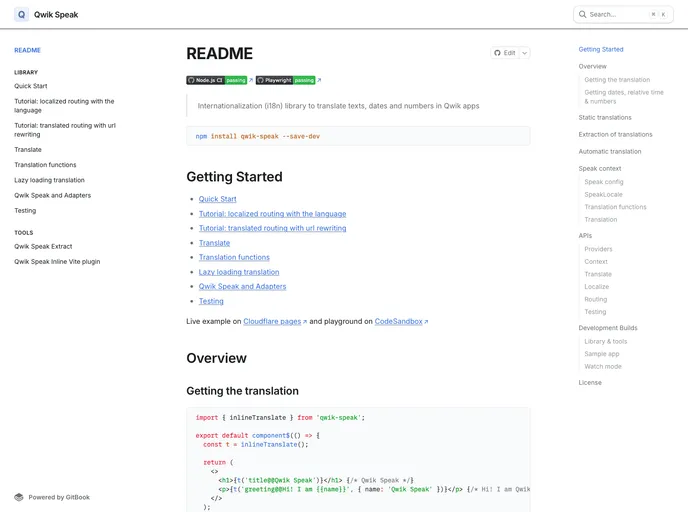Select Lazy loading translation in sidebar
This screenshot has width=688, height=512.
pos(49,180)
